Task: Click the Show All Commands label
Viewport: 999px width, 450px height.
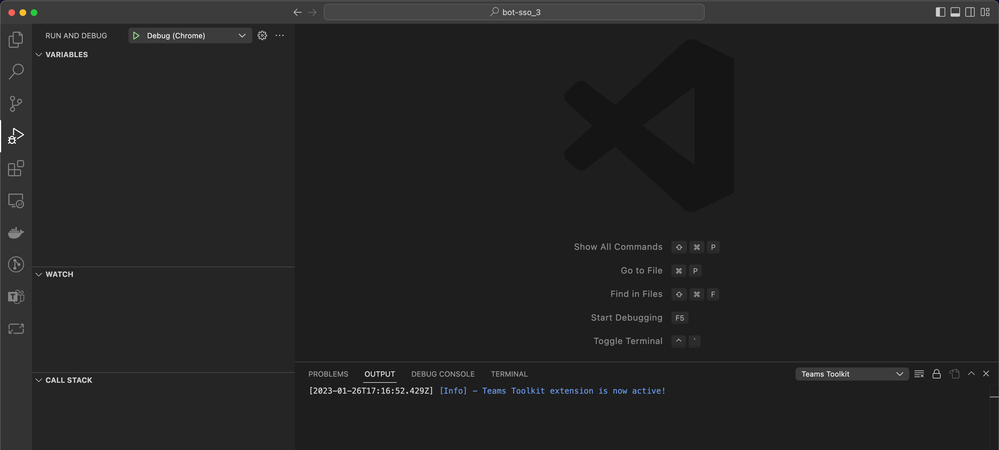Action: coord(618,247)
